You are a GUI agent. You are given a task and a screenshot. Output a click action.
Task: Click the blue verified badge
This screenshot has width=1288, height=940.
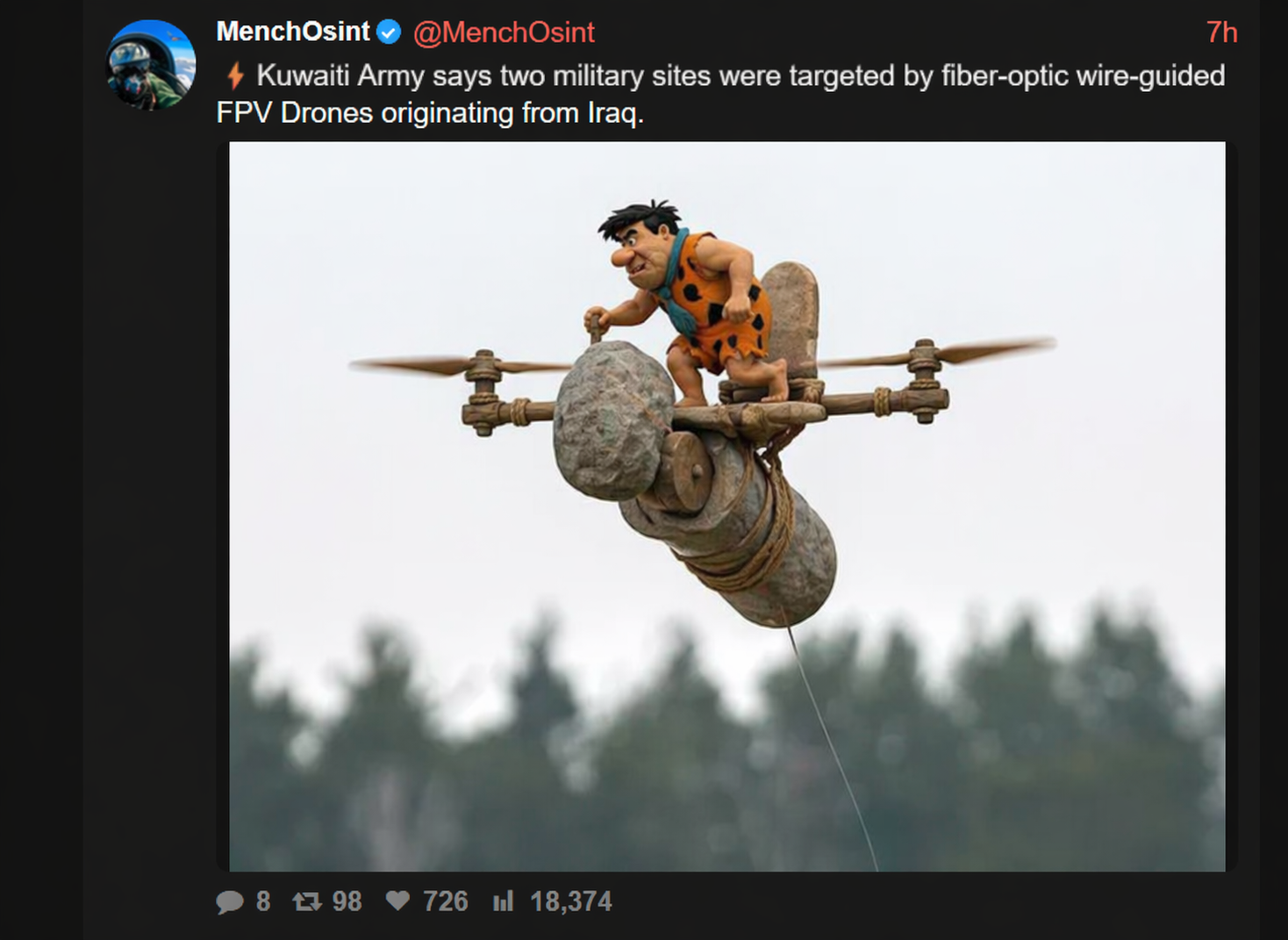pos(389,32)
